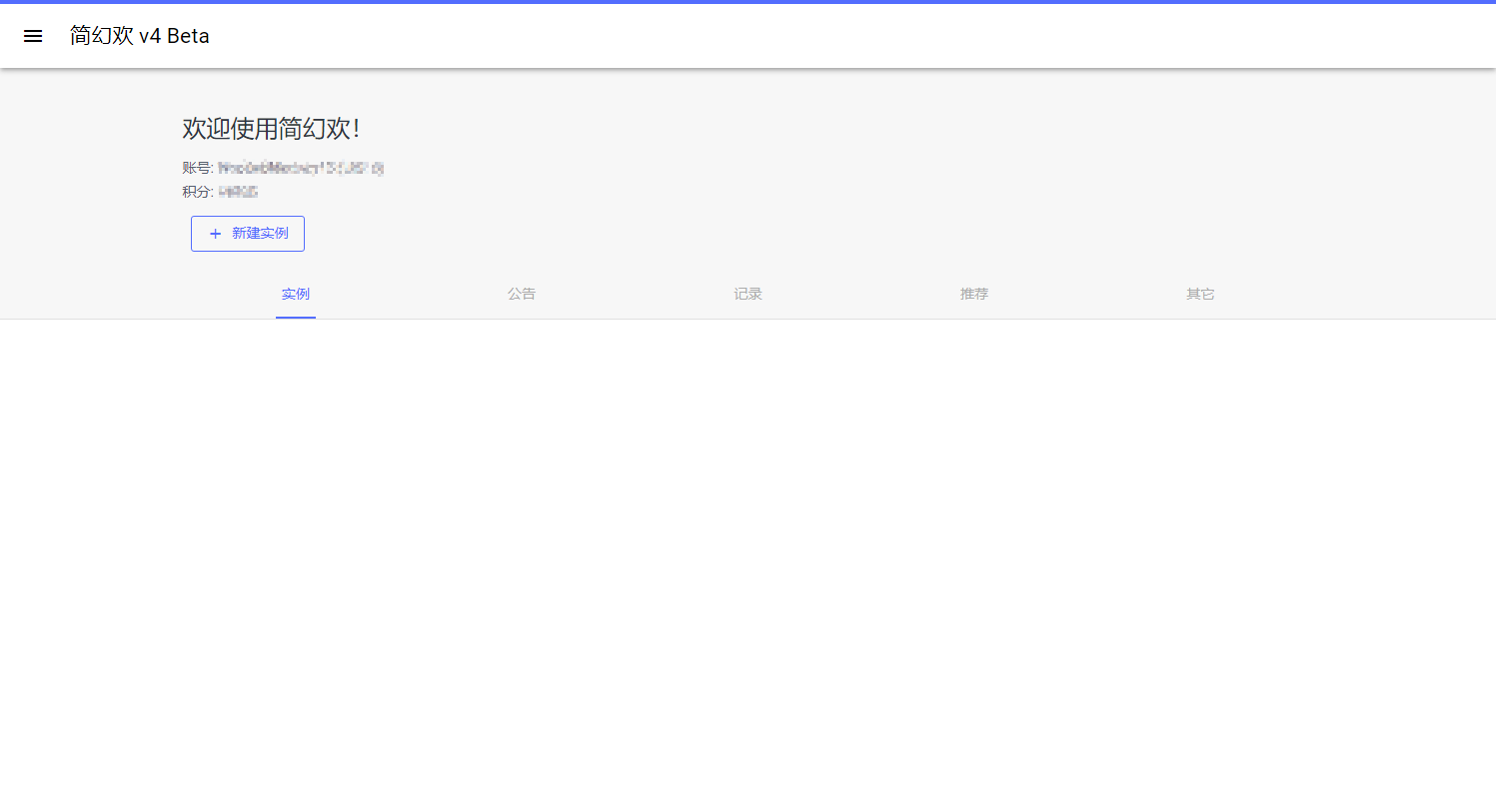The height and width of the screenshot is (812, 1496).
Task: Click the 账号 label
Action: (x=197, y=168)
